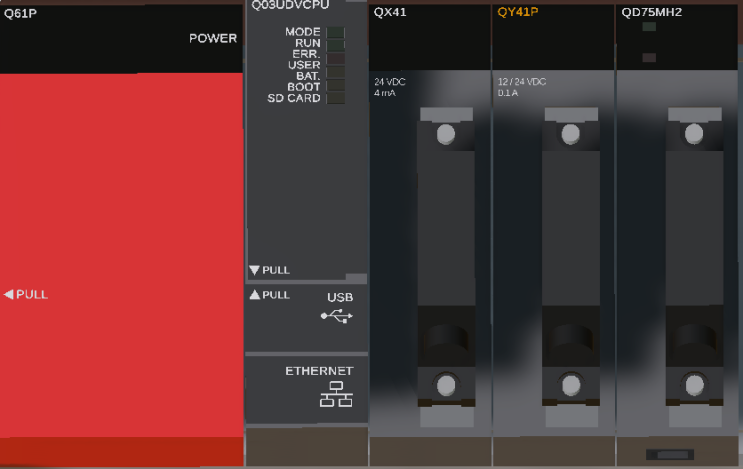Click the top screw on QX41 connector
743x469 pixels.
point(446,134)
